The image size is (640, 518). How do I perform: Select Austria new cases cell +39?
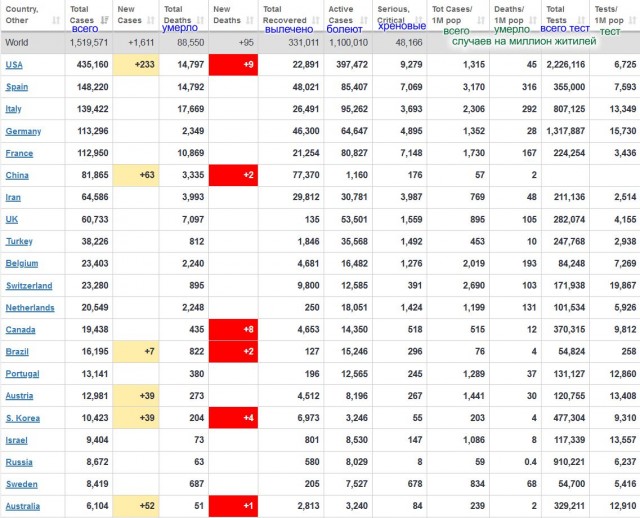[136, 396]
